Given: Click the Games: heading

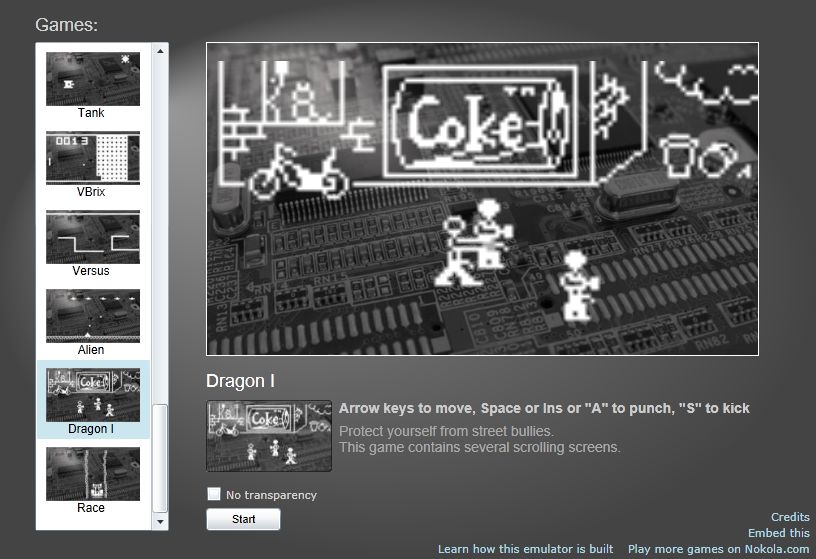Looking at the screenshot, I should (67, 25).
